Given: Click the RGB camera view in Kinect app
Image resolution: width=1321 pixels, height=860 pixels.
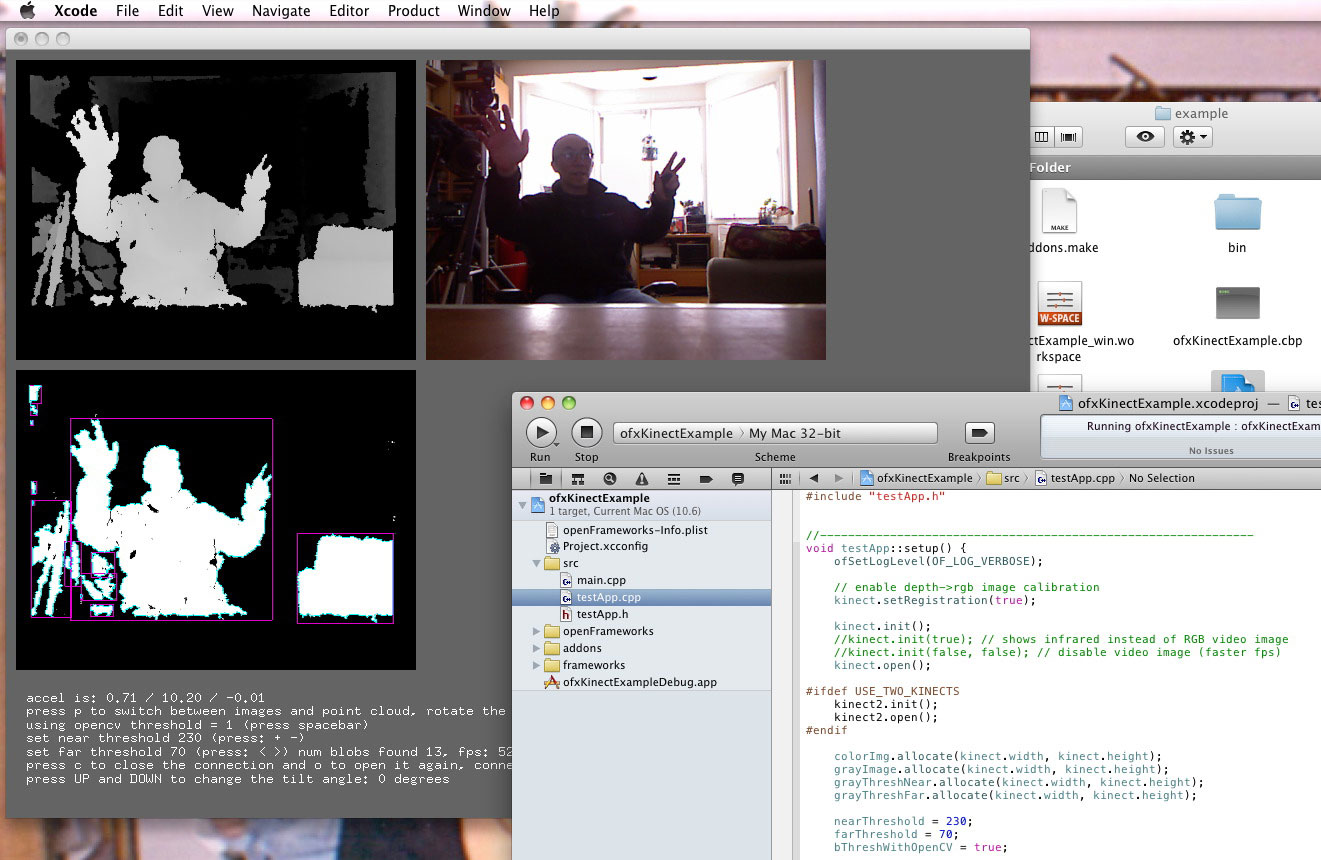Looking at the screenshot, I should click(626, 210).
